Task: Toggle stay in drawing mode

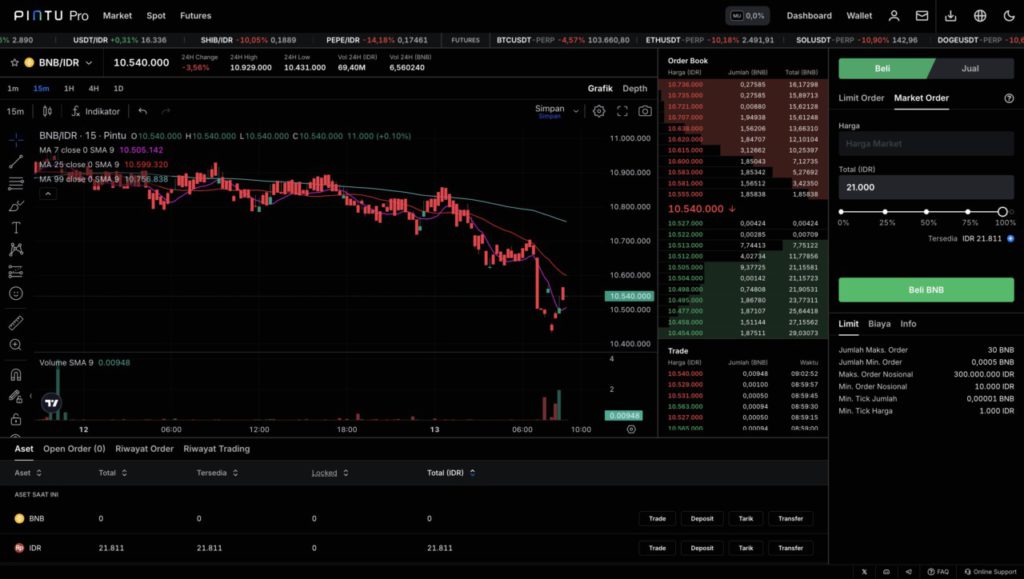Action: pyautogui.click(x=16, y=396)
